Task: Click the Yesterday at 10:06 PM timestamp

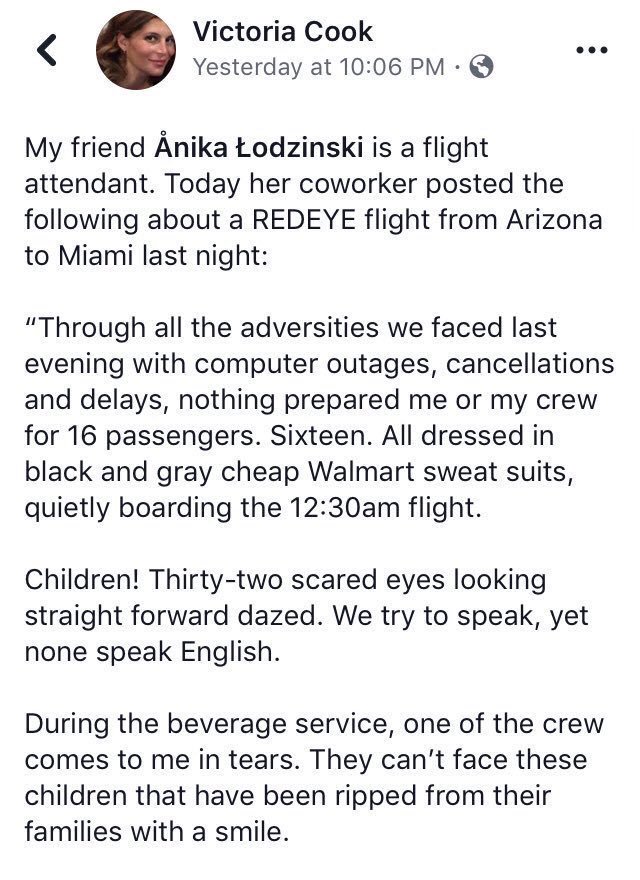Action: pos(319,67)
